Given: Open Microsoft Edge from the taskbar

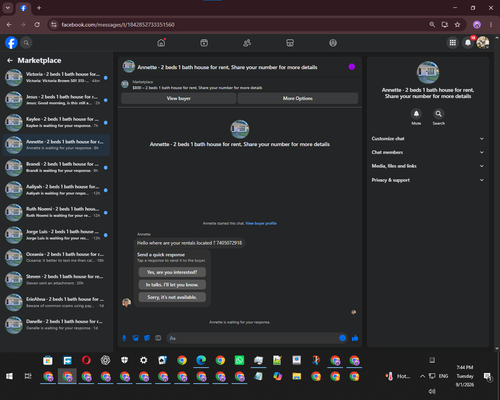Looking at the screenshot, I should click(201, 360).
